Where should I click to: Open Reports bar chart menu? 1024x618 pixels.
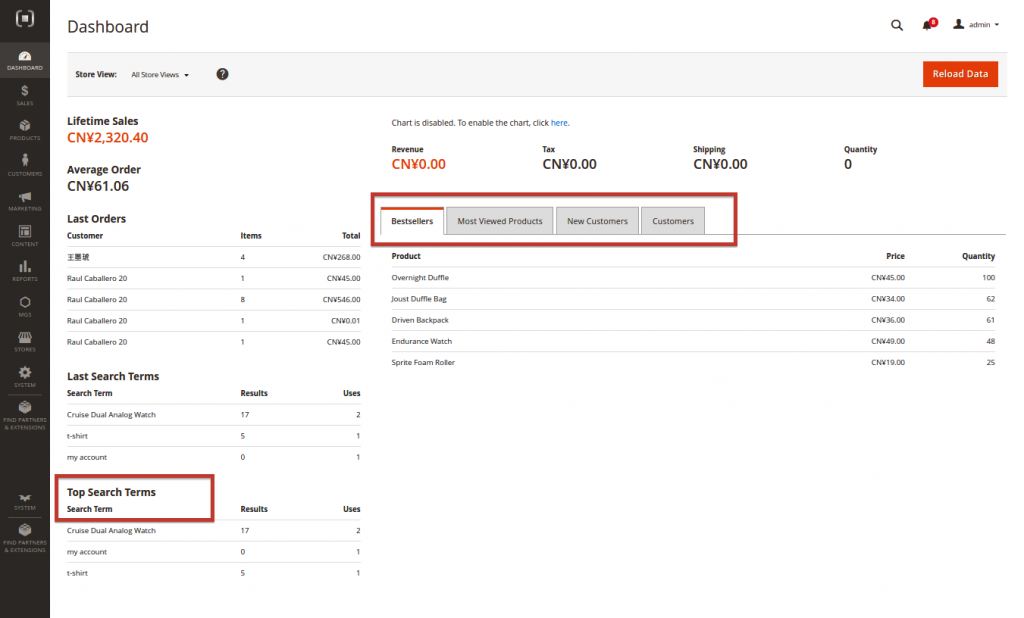pos(24,271)
